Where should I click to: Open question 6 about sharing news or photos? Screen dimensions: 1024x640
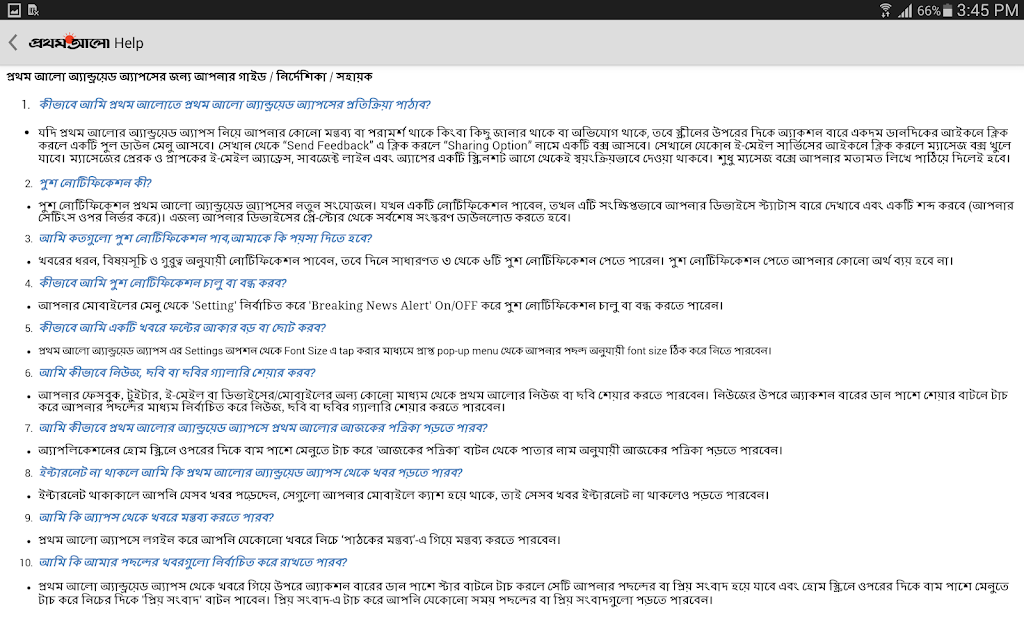[x=177, y=373]
